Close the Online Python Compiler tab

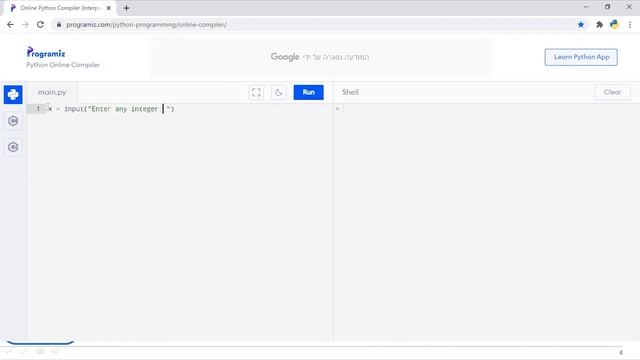coord(109,8)
